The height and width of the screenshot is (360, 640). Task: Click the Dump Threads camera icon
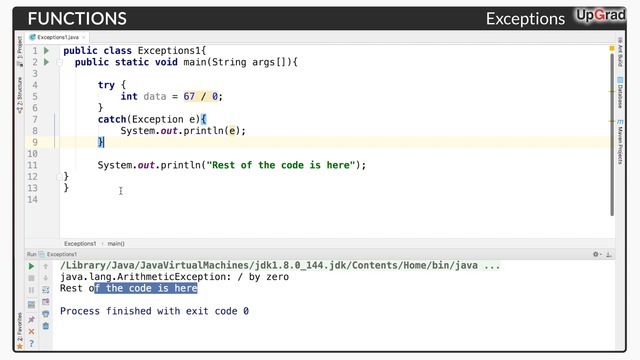click(31, 304)
